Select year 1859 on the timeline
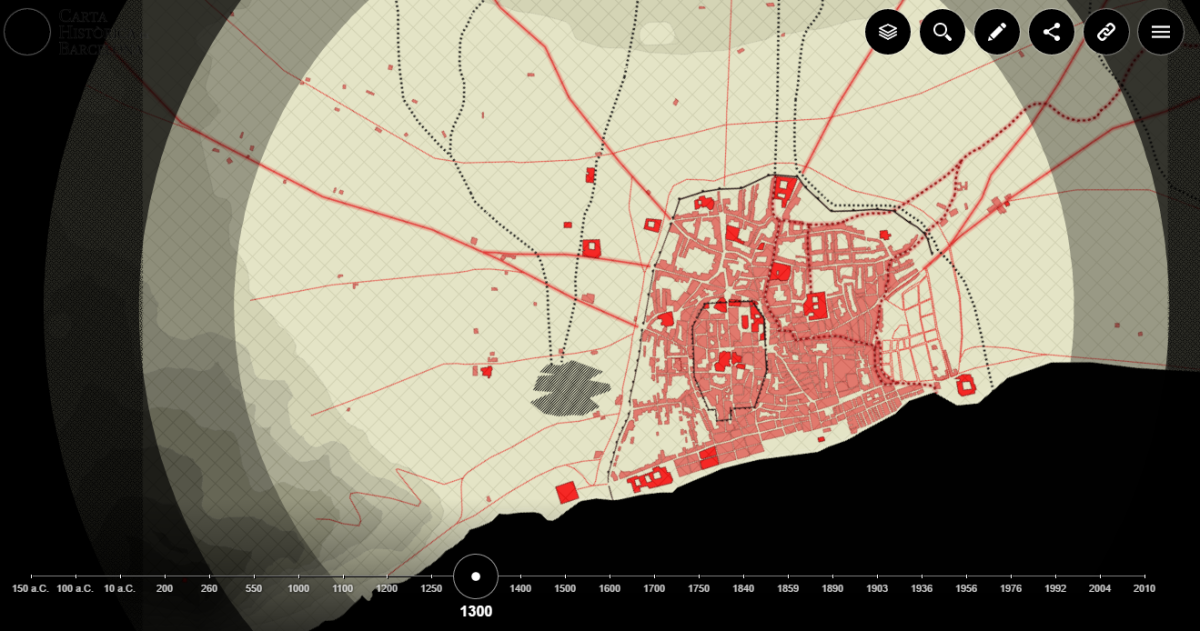The image size is (1200, 631). pos(788,588)
